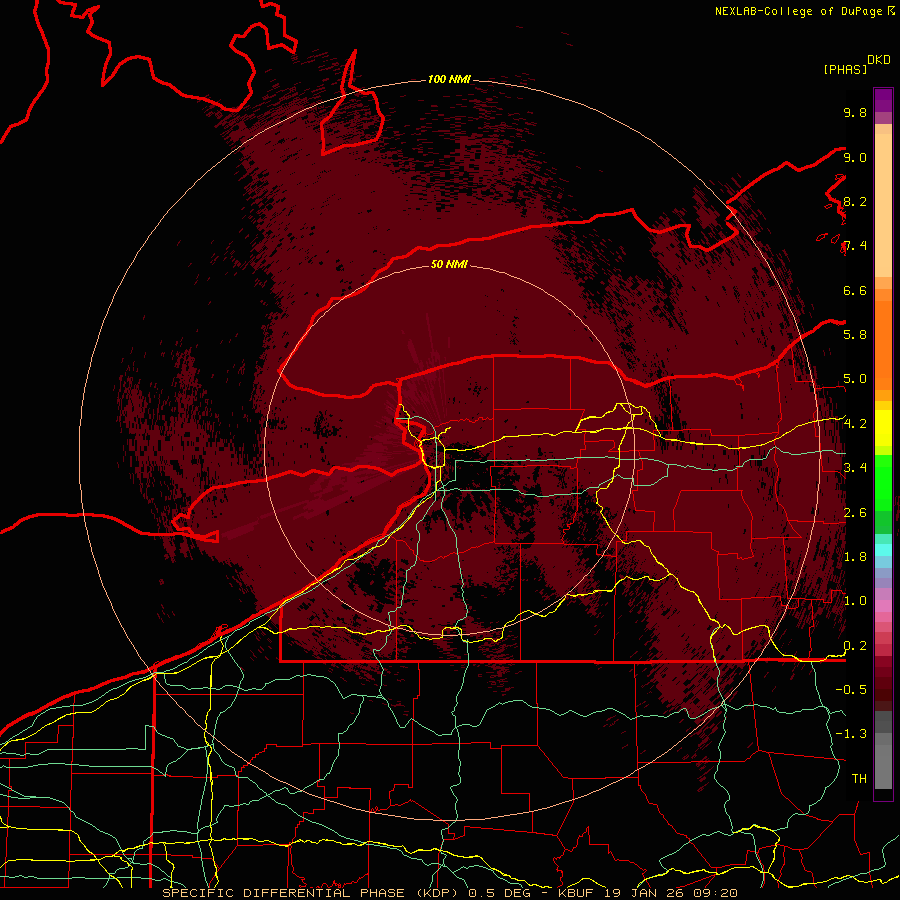Viewport: 900px width, 900px height.
Task: Click the 50 NMI range ring label
Action: [449, 264]
